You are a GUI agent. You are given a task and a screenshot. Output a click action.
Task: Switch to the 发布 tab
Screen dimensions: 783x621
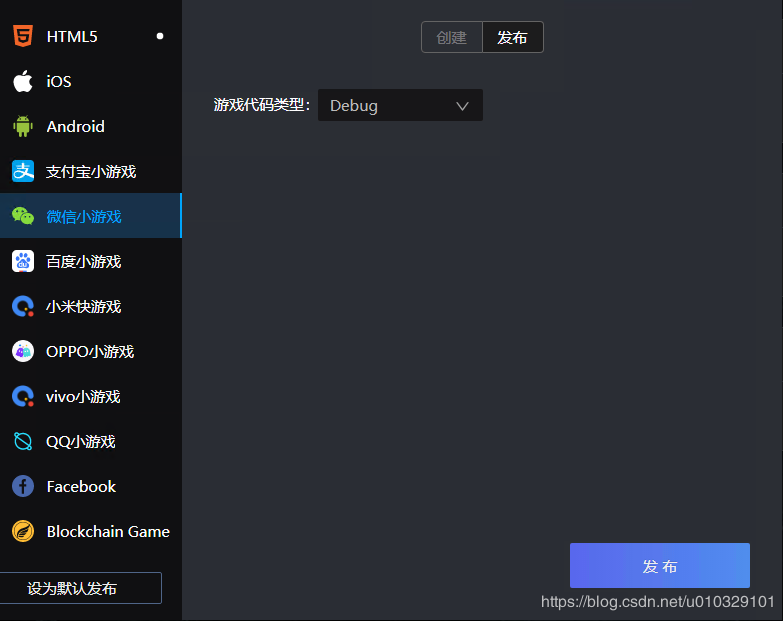coord(512,37)
